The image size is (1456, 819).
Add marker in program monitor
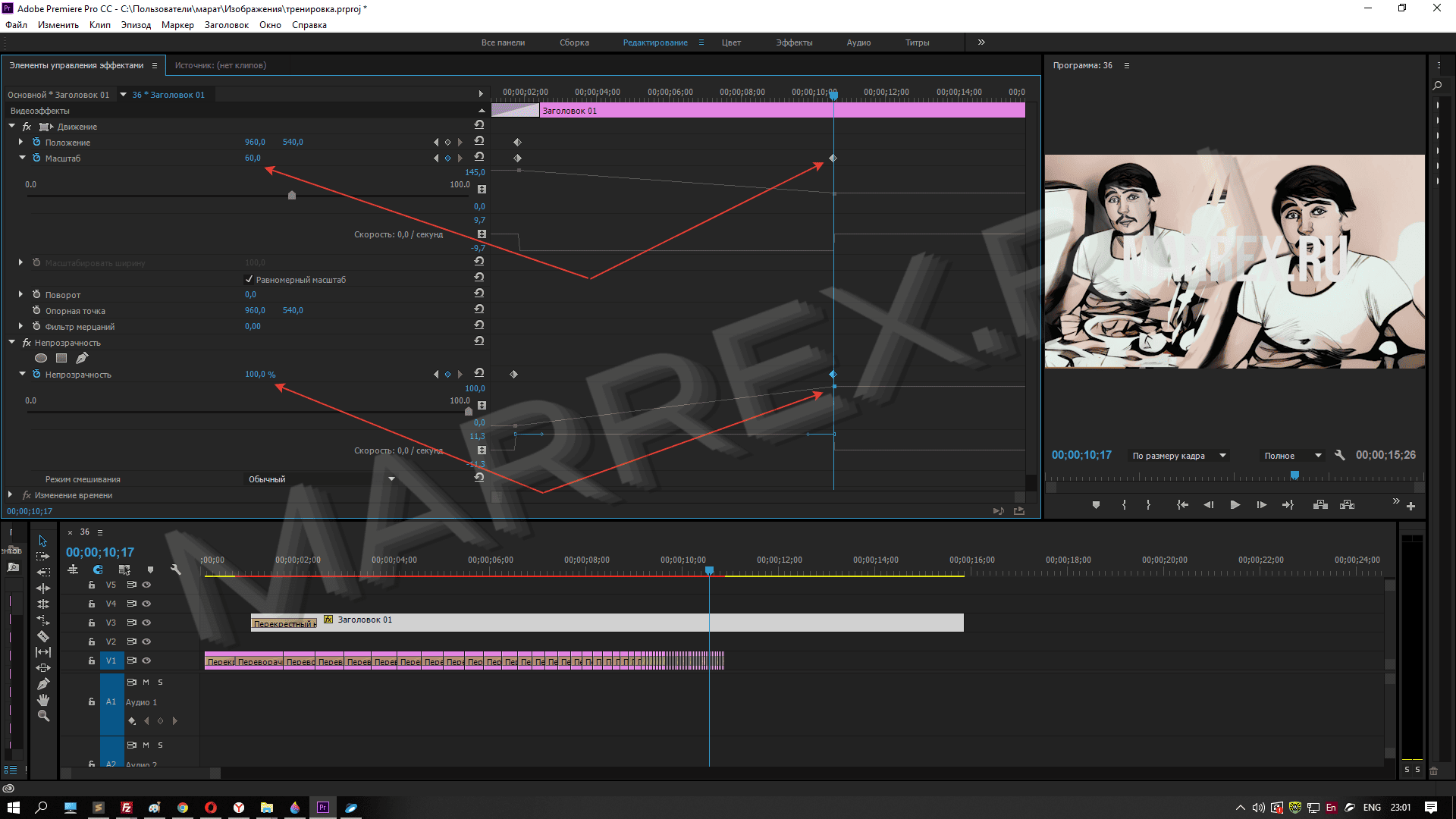click(1096, 505)
